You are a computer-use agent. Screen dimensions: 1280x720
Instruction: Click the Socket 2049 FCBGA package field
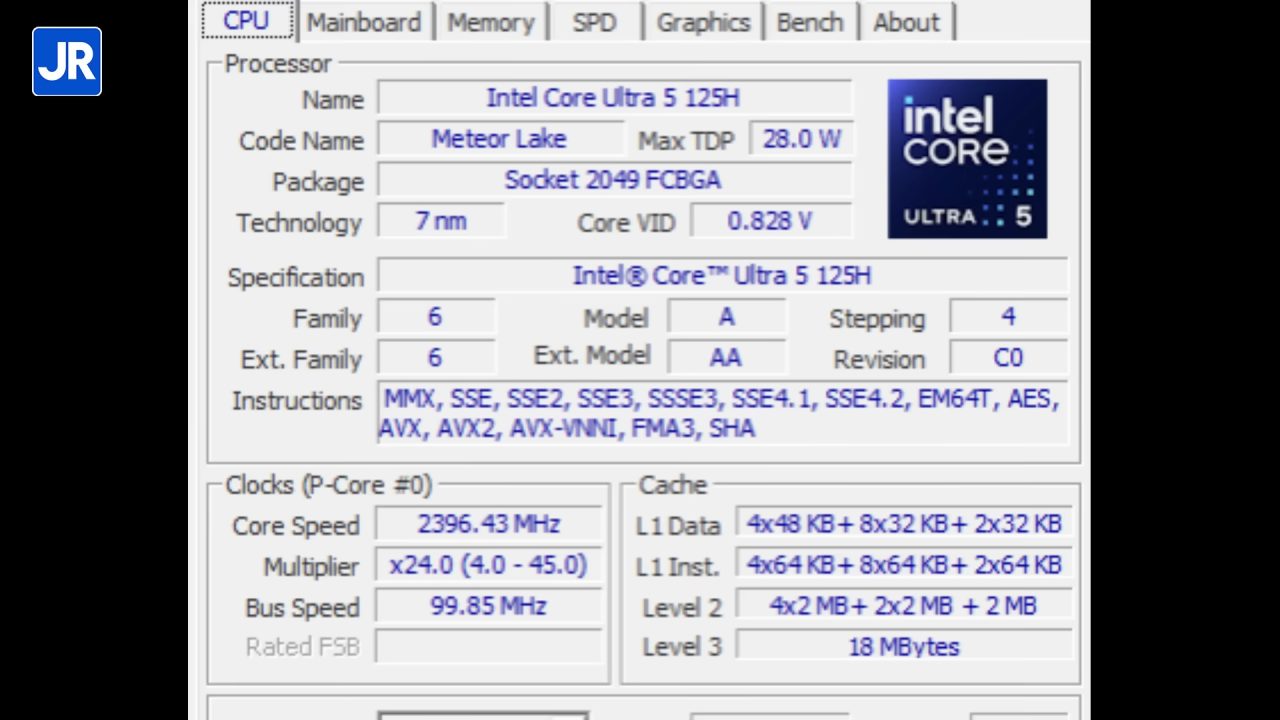[x=614, y=180]
